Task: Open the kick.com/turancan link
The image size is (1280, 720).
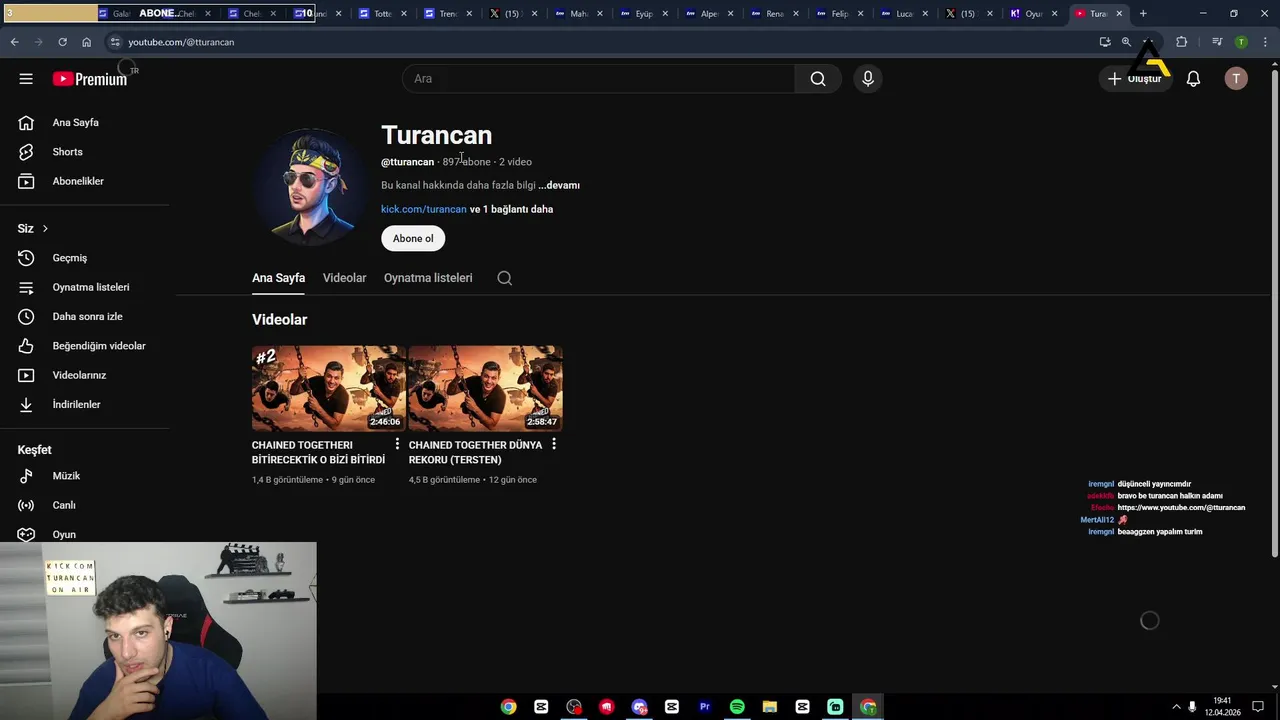Action: [424, 209]
